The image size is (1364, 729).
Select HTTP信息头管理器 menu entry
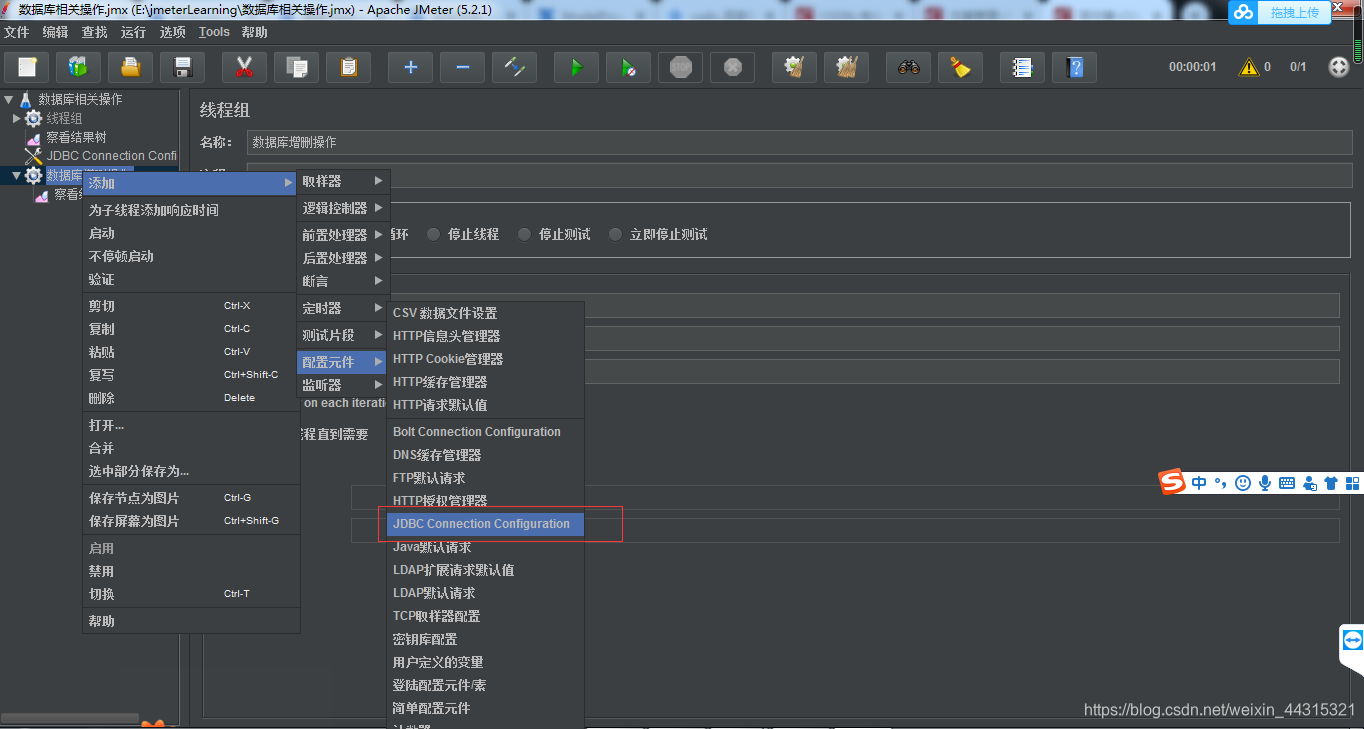pyautogui.click(x=485, y=336)
